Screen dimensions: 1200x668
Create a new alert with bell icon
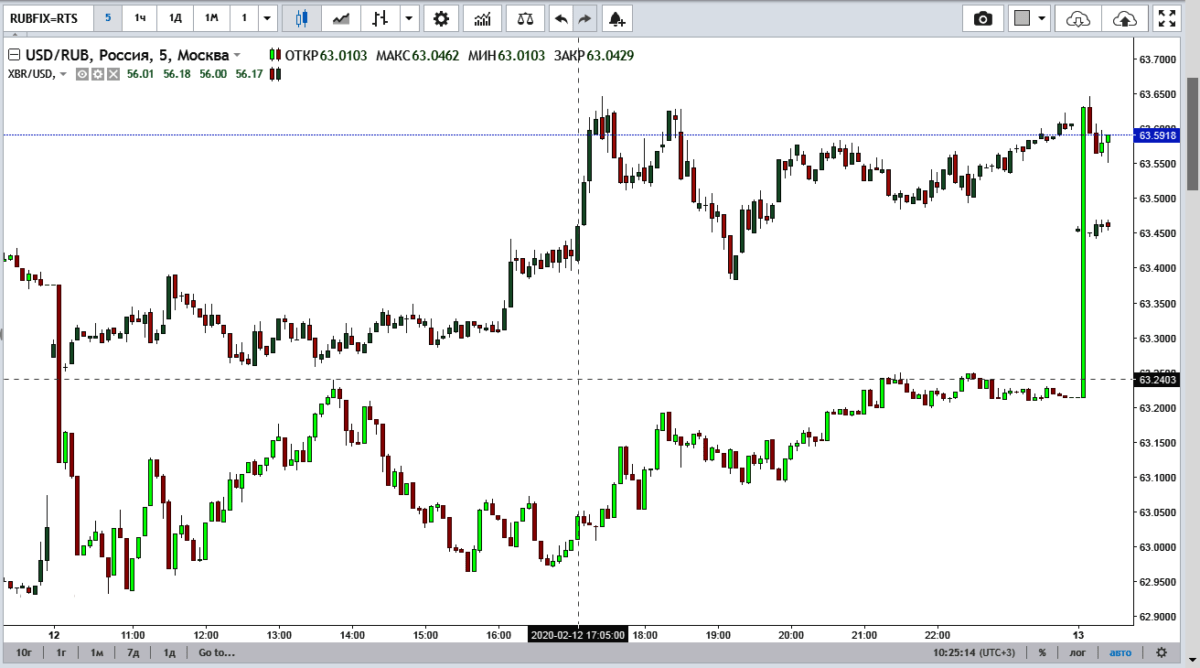[x=616, y=18]
